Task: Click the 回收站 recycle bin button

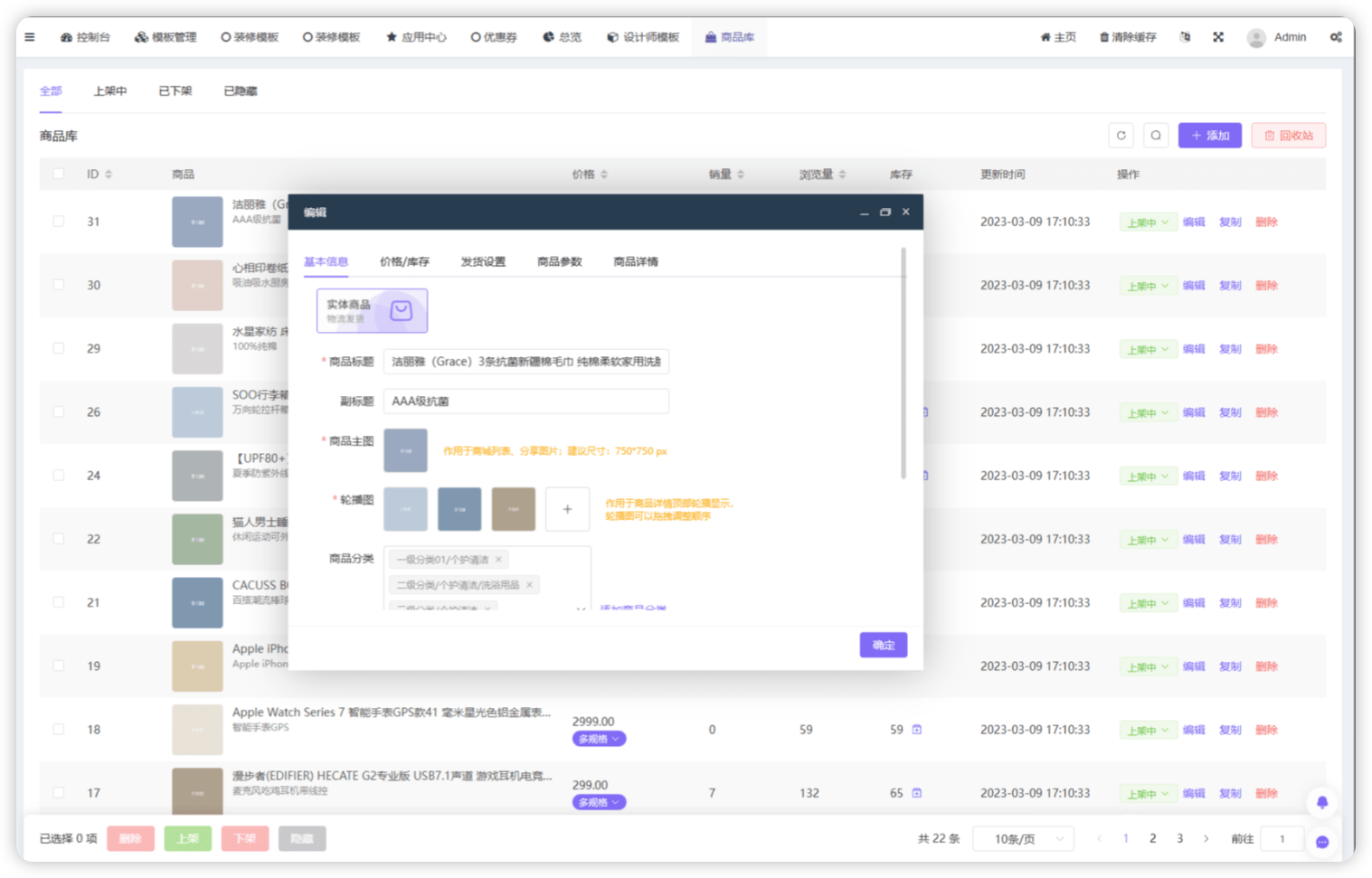Action: tap(1288, 136)
